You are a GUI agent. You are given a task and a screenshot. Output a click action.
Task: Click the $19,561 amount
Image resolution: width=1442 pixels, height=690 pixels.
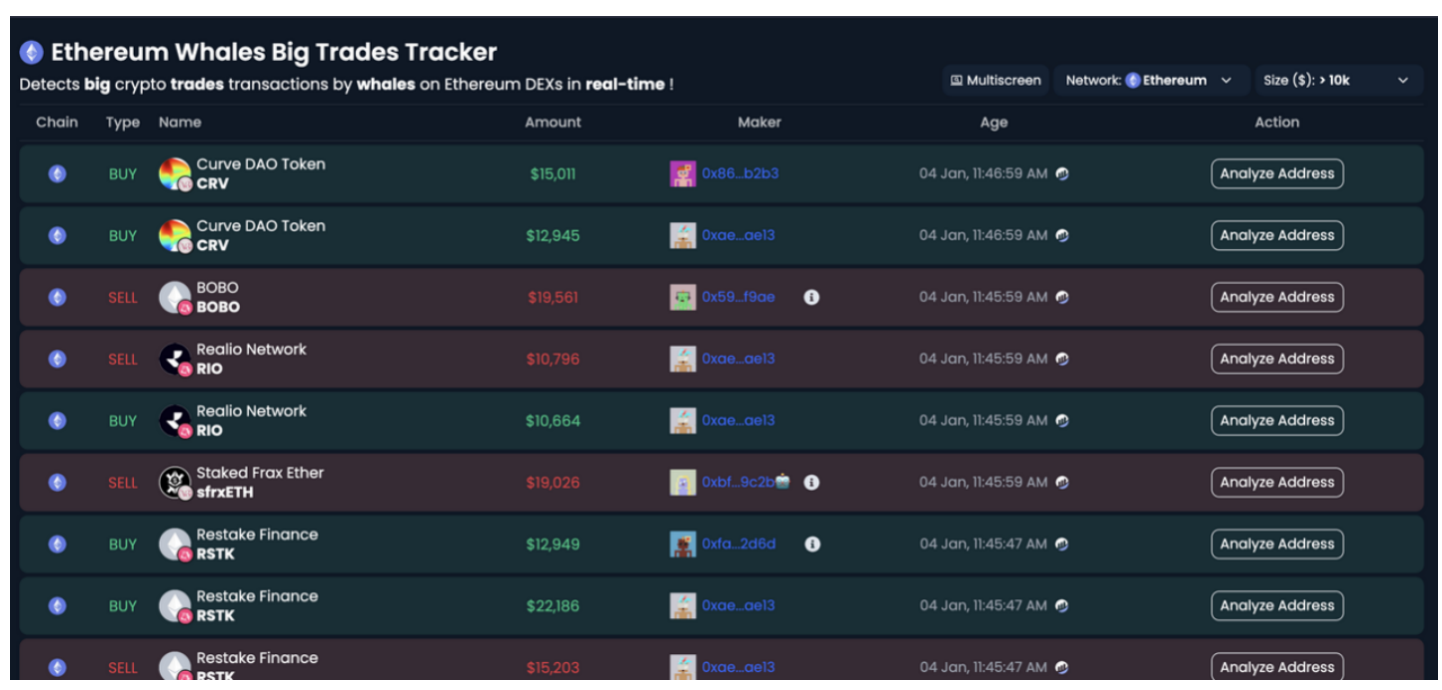(x=553, y=297)
